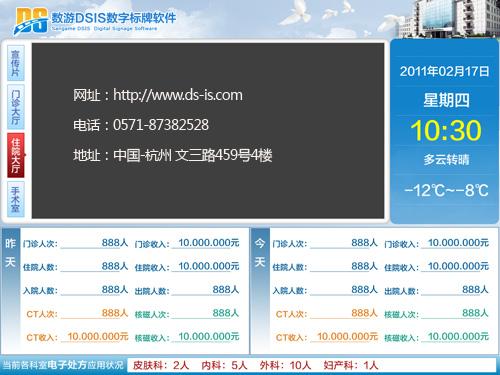Select the 手术室 side tab

point(16,199)
